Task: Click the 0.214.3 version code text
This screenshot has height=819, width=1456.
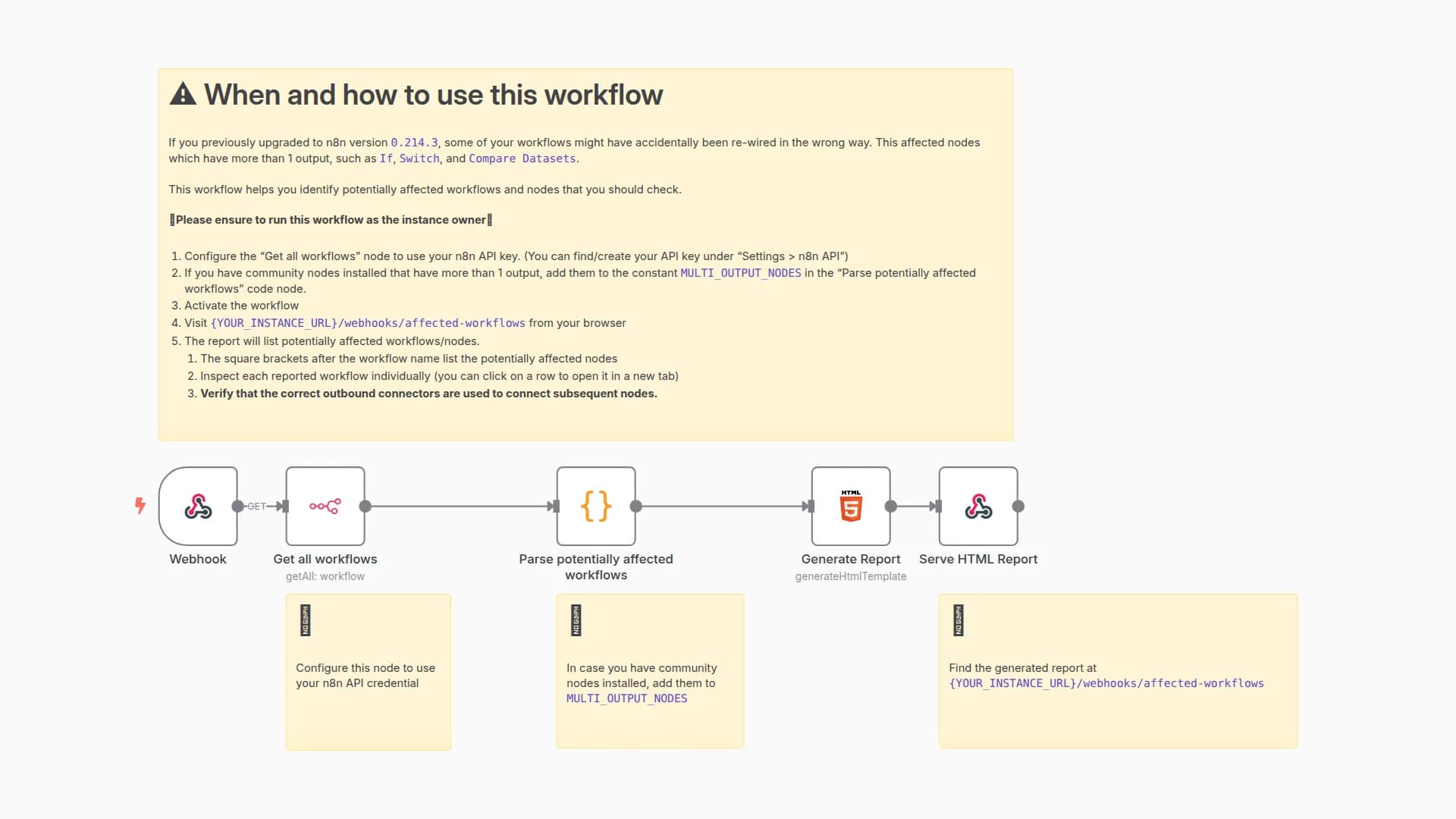Action: coord(414,143)
